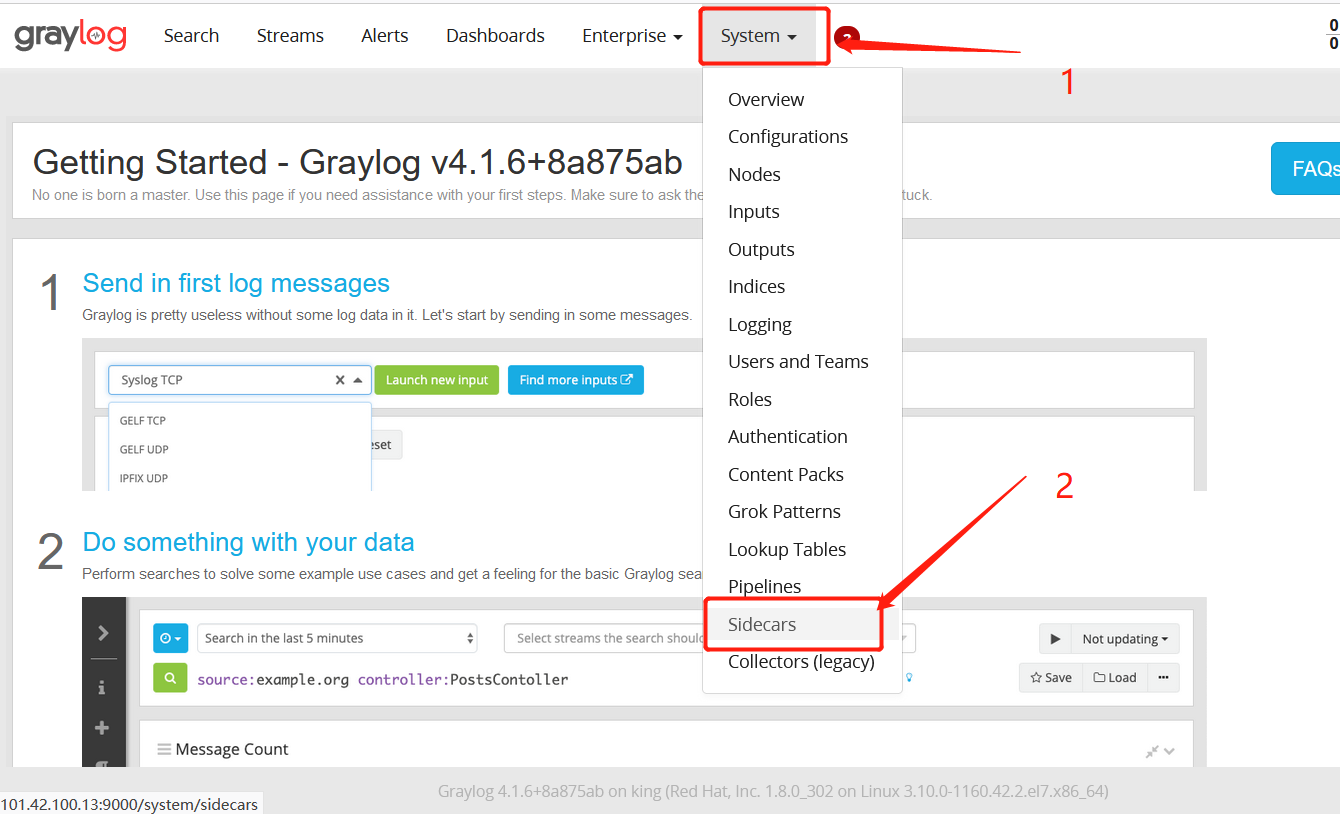Screen dimensions: 1340x814
Task: Open the Find more inputs link
Action: click(575, 380)
